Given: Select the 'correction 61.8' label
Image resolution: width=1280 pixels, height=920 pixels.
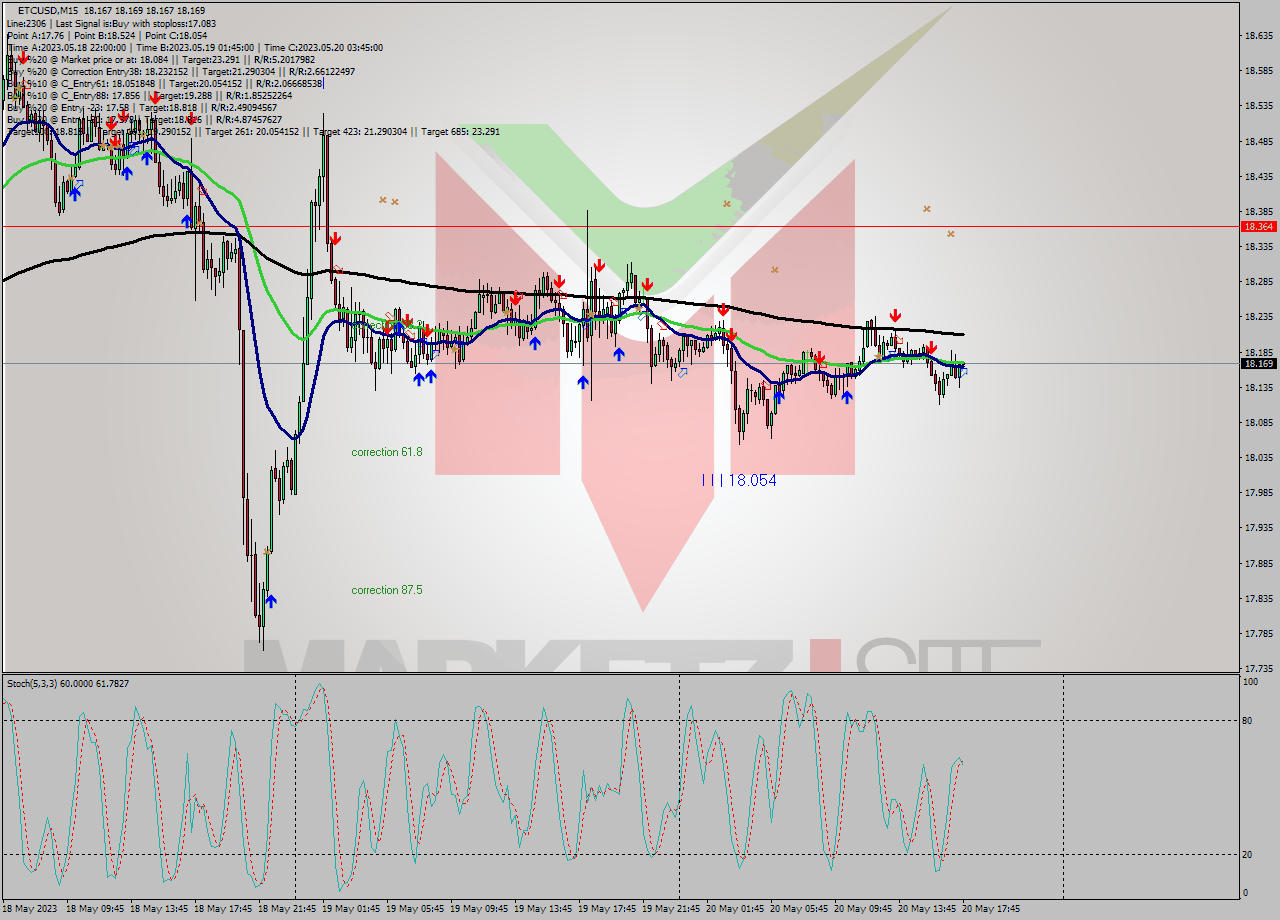Looking at the screenshot, I should click(387, 452).
